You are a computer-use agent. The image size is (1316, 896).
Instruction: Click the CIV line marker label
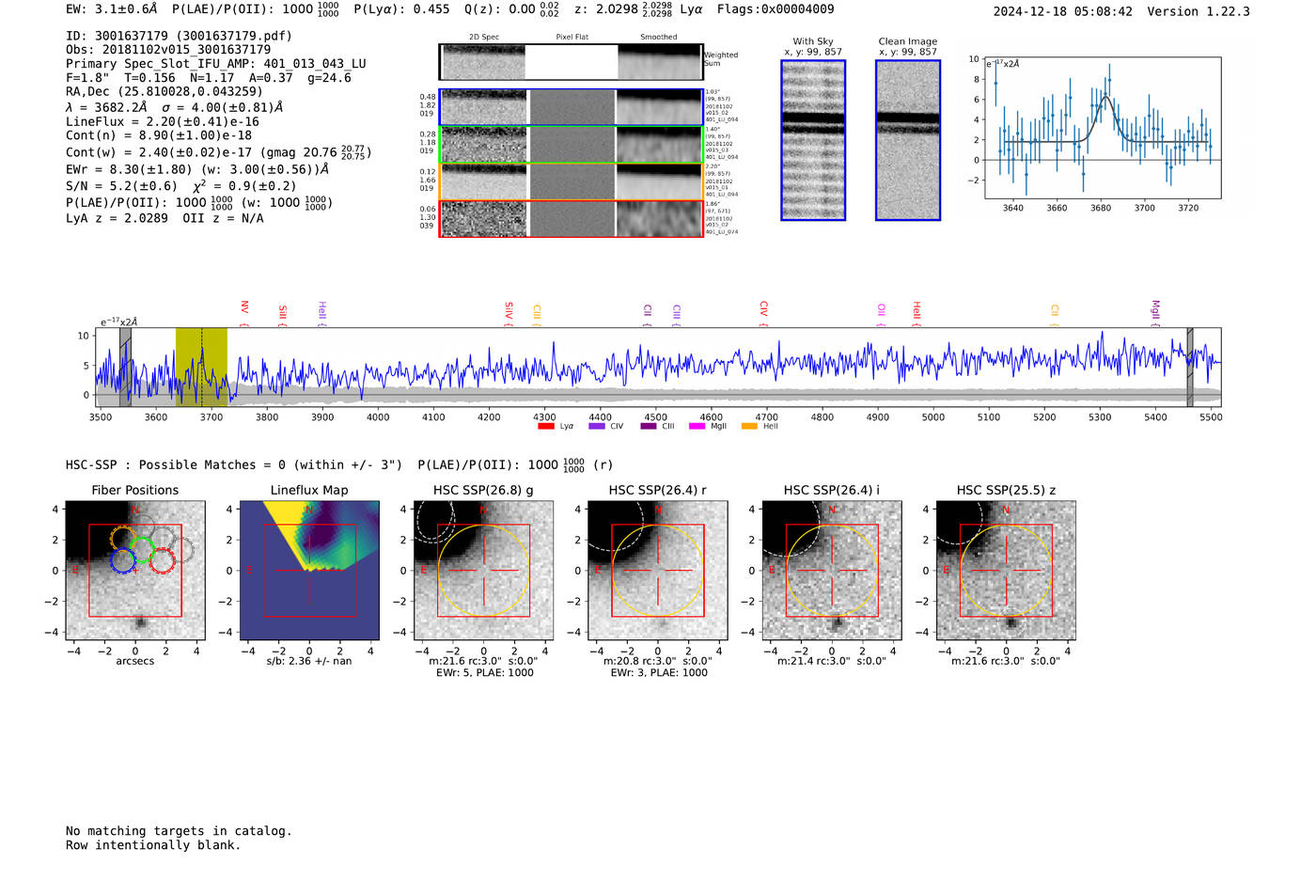point(763,308)
